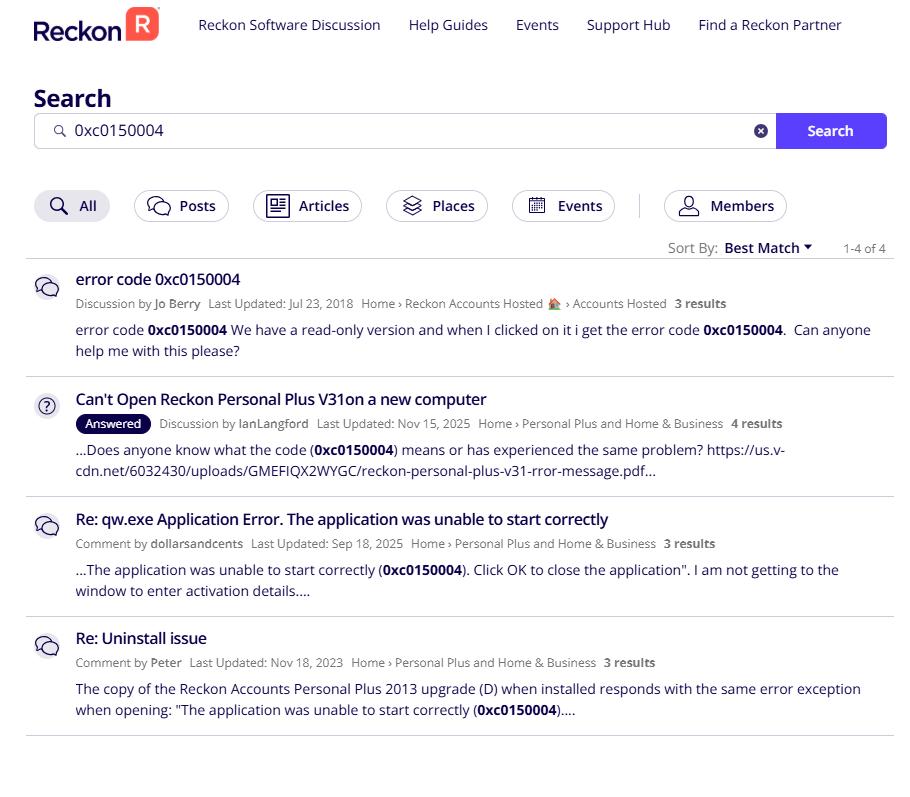View author dollarsandcents' profile
The image size is (910, 797).
coord(197,544)
